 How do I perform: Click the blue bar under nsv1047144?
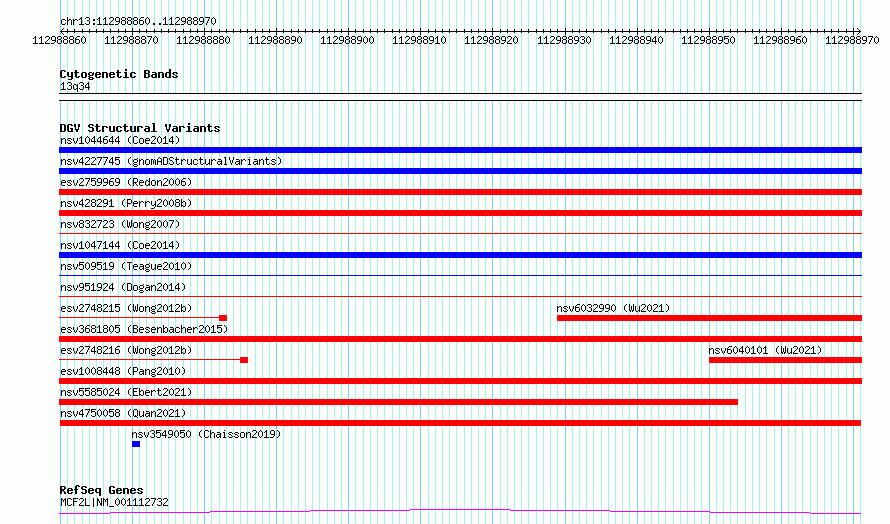[460, 255]
